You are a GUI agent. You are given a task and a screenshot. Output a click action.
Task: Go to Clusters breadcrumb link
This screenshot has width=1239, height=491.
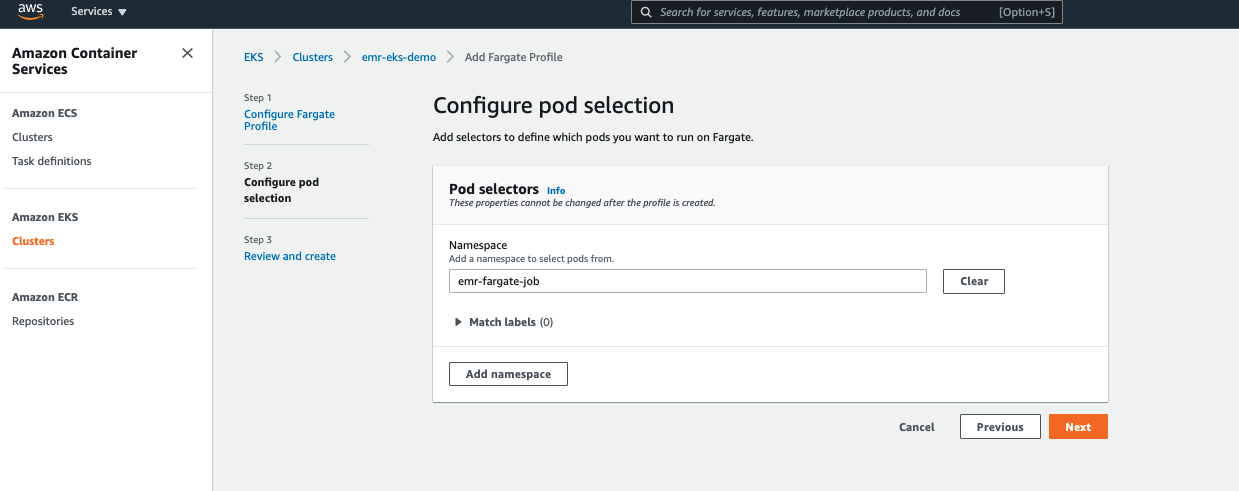(x=312, y=57)
